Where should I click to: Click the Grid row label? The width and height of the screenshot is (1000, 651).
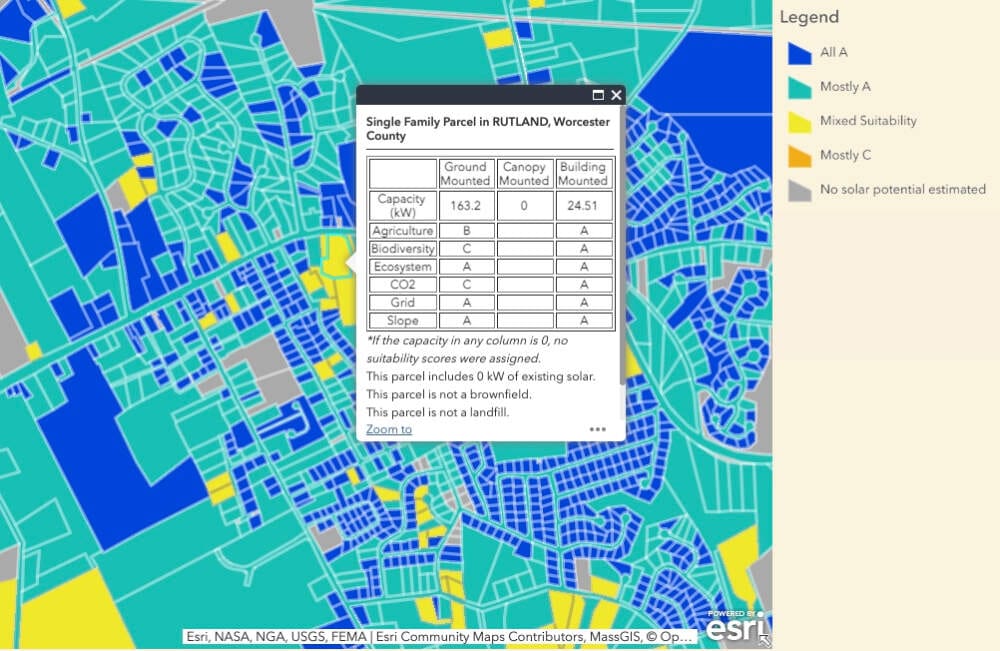[x=402, y=302]
